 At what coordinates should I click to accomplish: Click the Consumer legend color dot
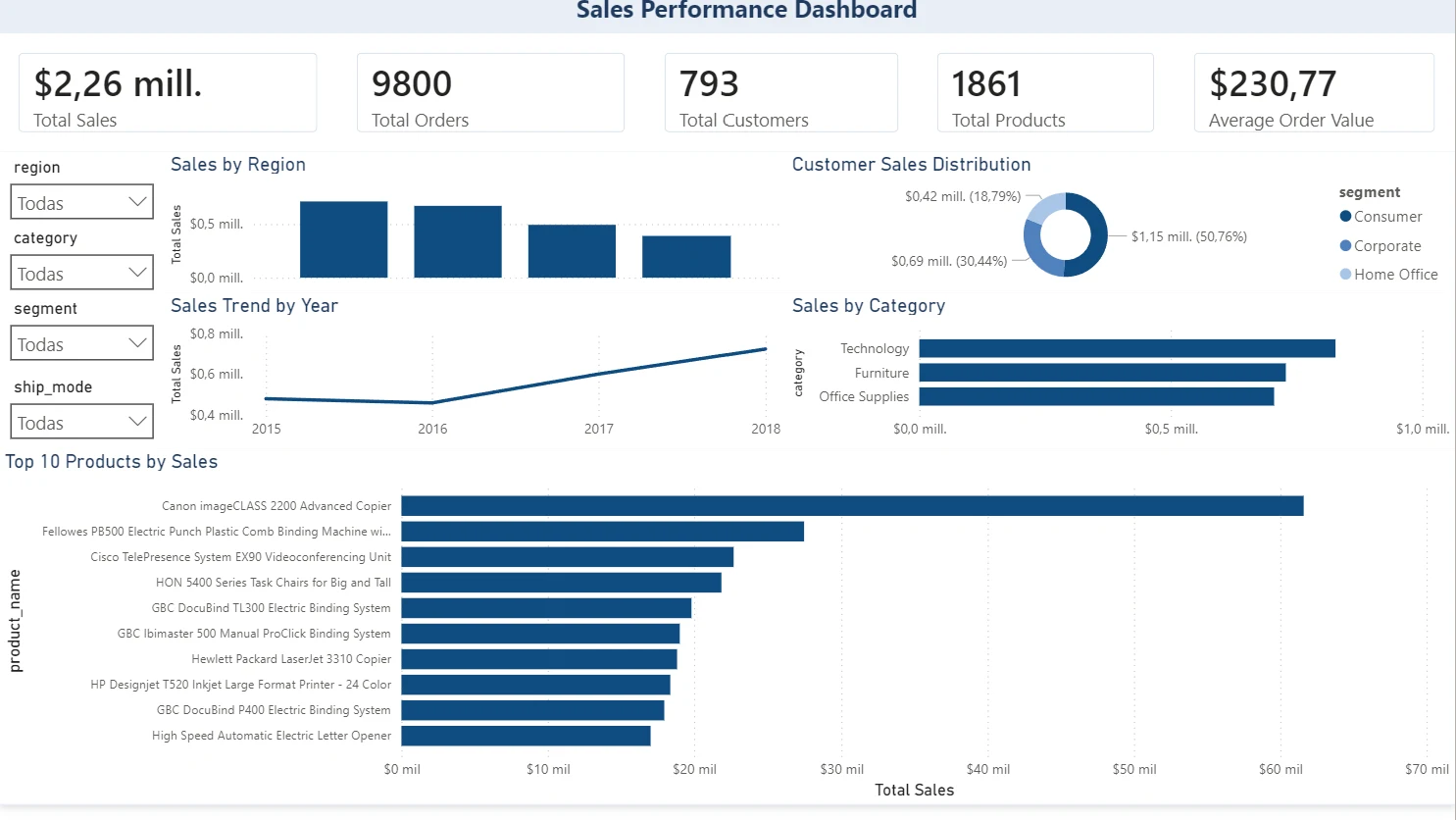[1345, 217]
